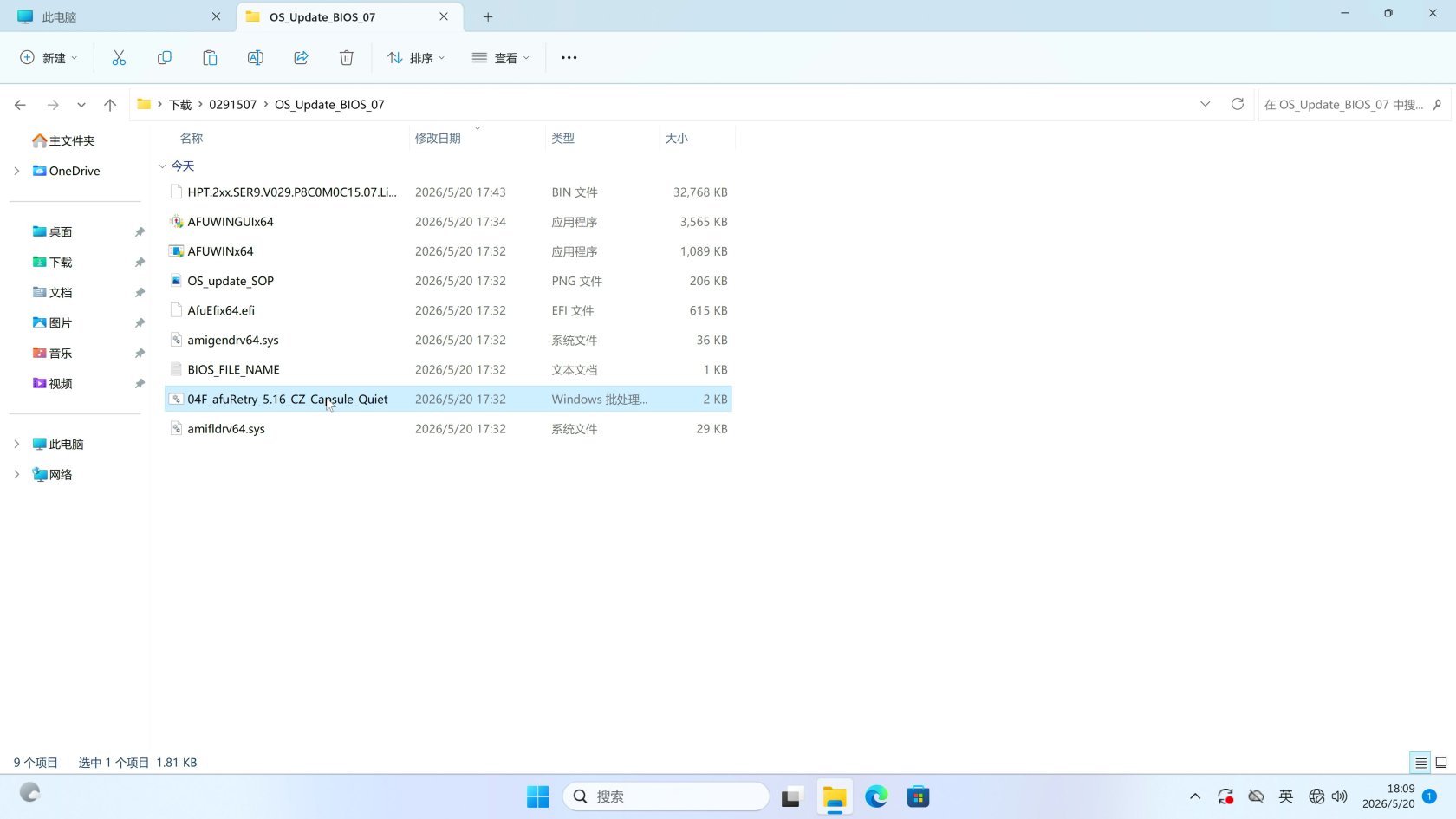The image size is (1456, 819).
Task: Click the Copy icon in toolbar
Action: click(x=164, y=57)
